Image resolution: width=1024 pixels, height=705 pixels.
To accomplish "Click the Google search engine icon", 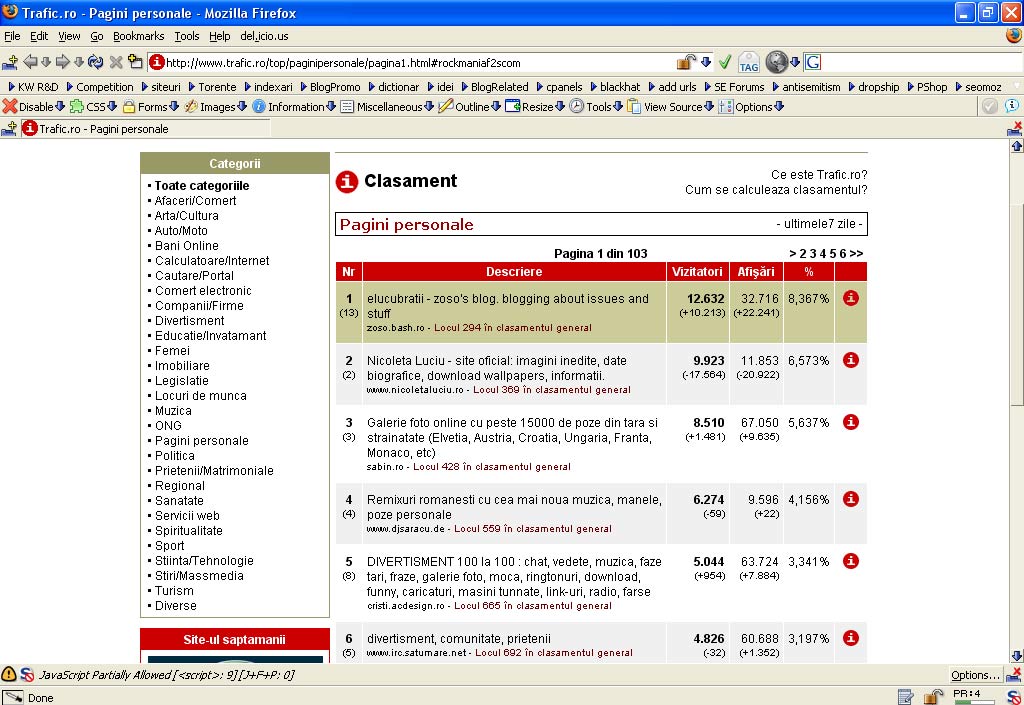I will coord(812,62).
